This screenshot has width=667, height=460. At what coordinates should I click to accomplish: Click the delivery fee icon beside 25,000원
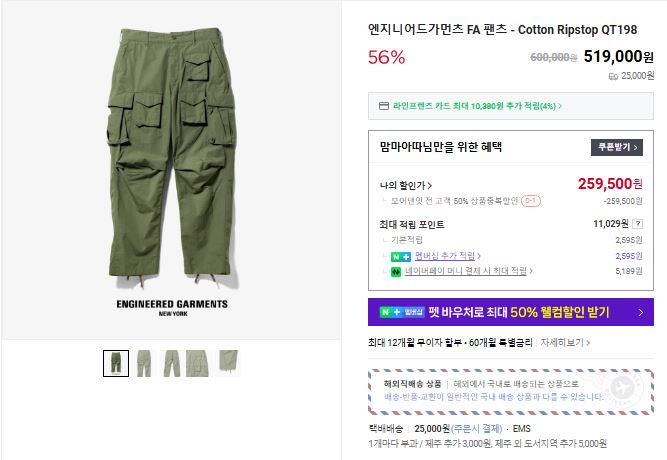click(613, 75)
